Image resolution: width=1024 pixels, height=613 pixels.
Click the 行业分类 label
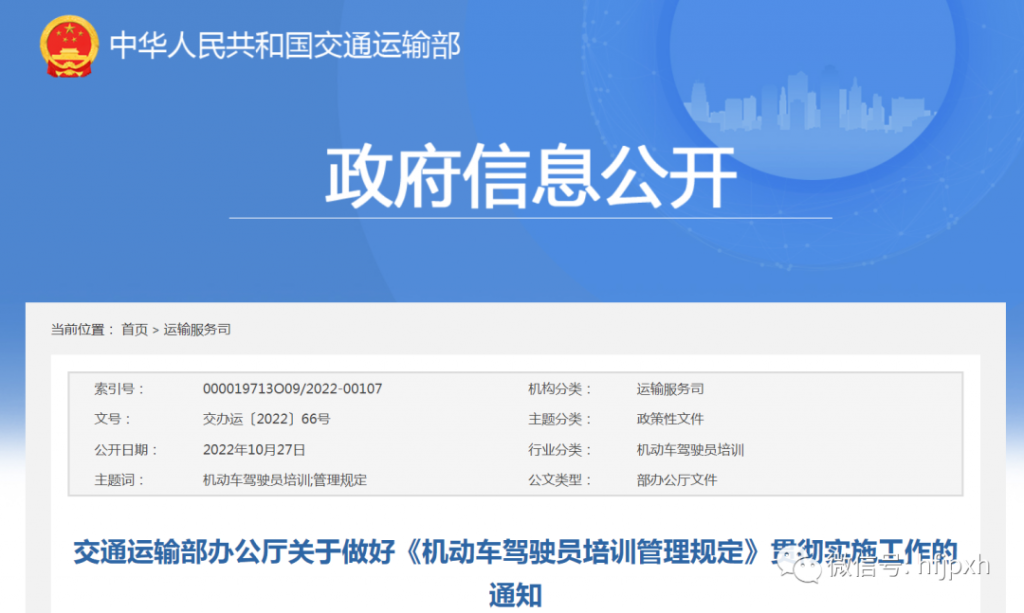coord(559,450)
